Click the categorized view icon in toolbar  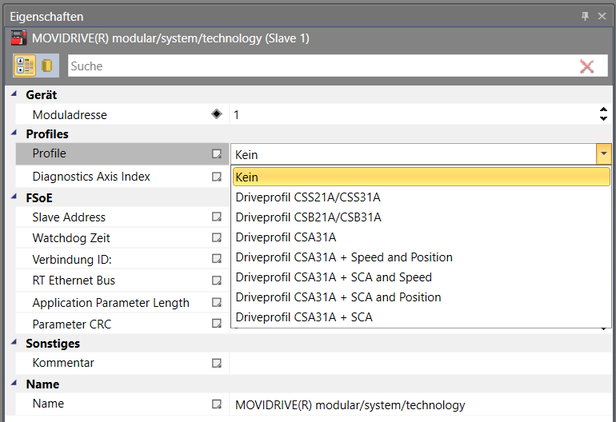click(x=24, y=66)
